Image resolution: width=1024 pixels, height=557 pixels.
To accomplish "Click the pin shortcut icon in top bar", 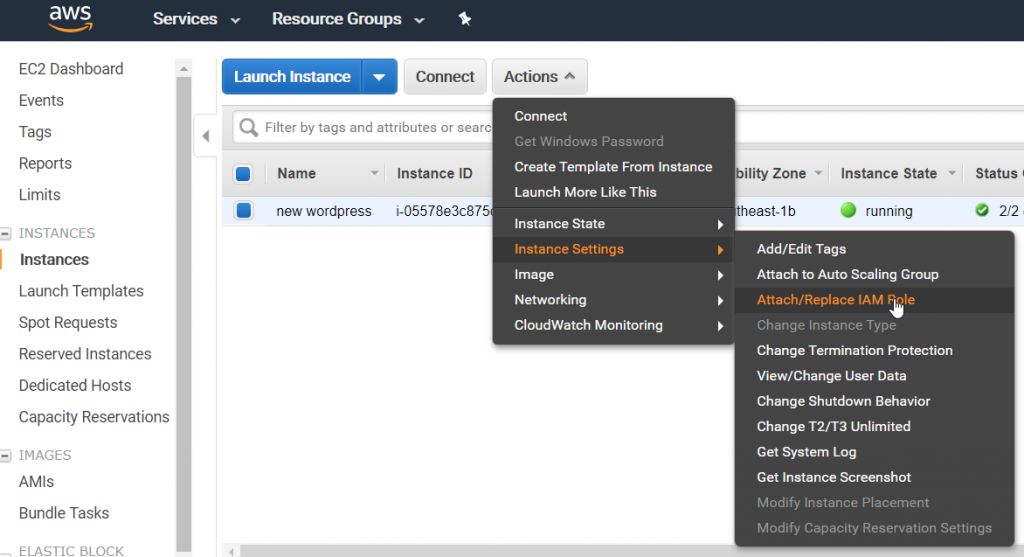I will click(464, 19).
